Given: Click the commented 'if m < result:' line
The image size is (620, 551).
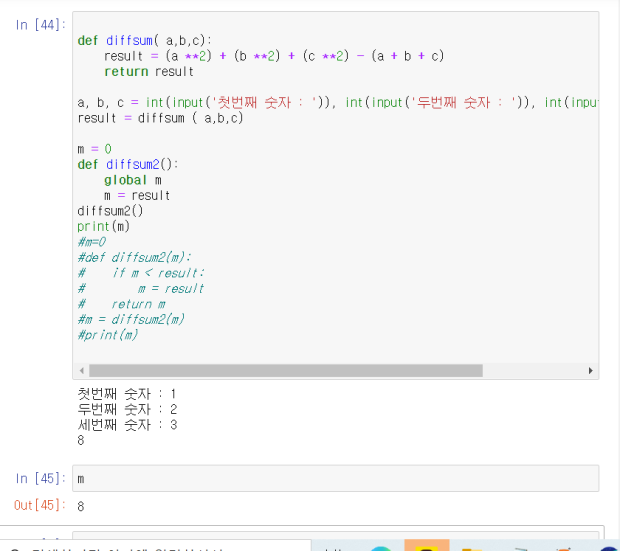Looking at the screenshot, I should click(158, 273).
